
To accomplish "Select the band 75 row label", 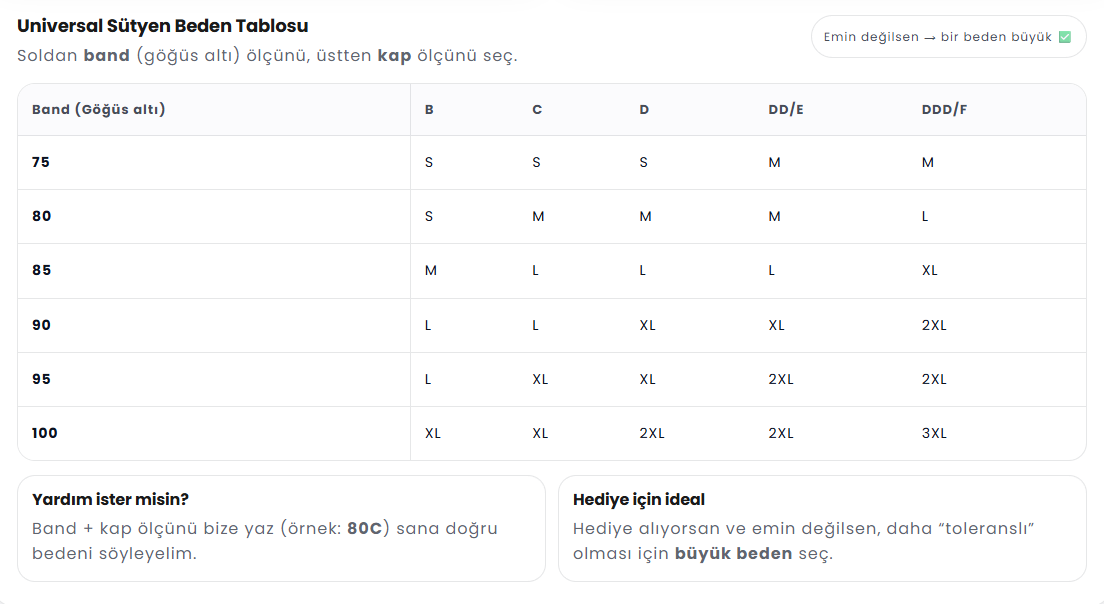I will tap(41, 162).
